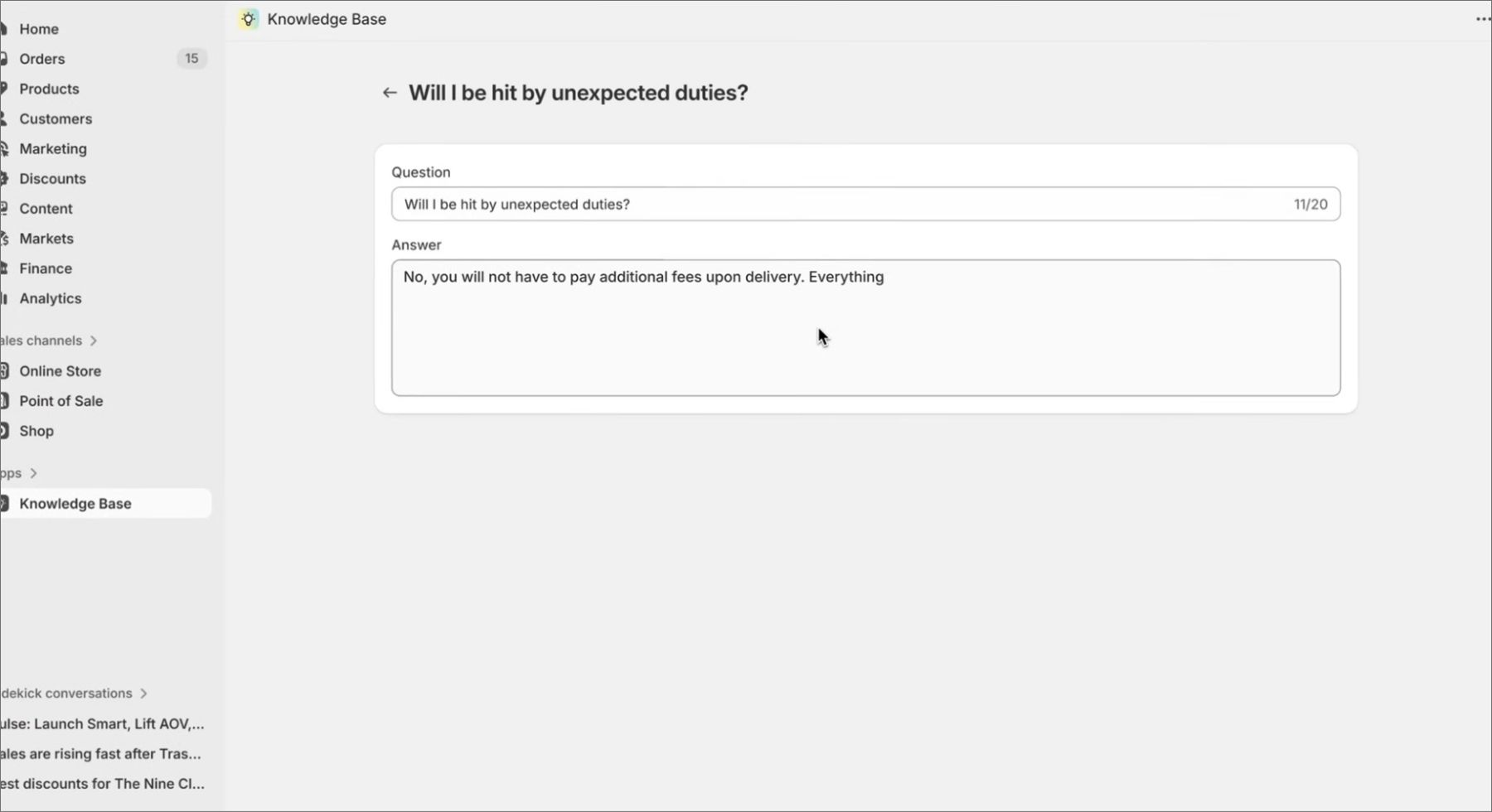Viewport: 1492px width, 812px height.
Task: Open the three-dot menu in top bar
Action: click(1482, 19)
